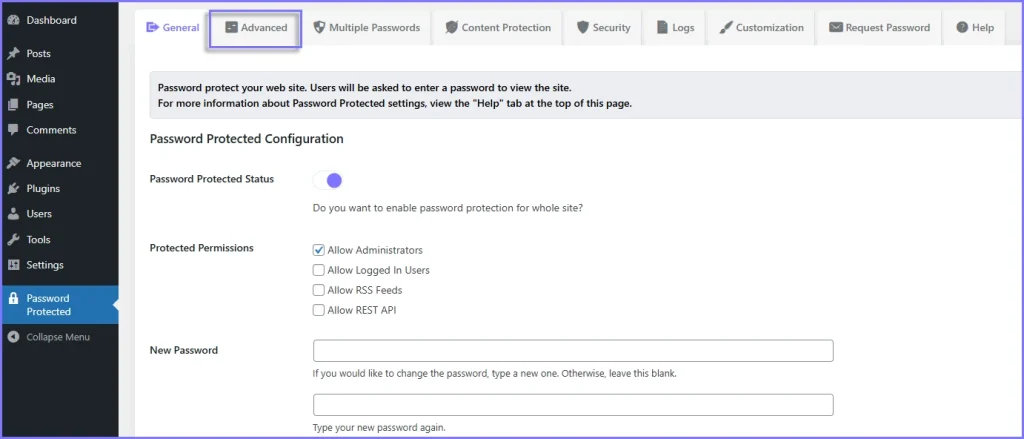Switch to the Advanced tab
This screenshot has width=1024, height=439.
pyautogui.click(x=256, y=28)
